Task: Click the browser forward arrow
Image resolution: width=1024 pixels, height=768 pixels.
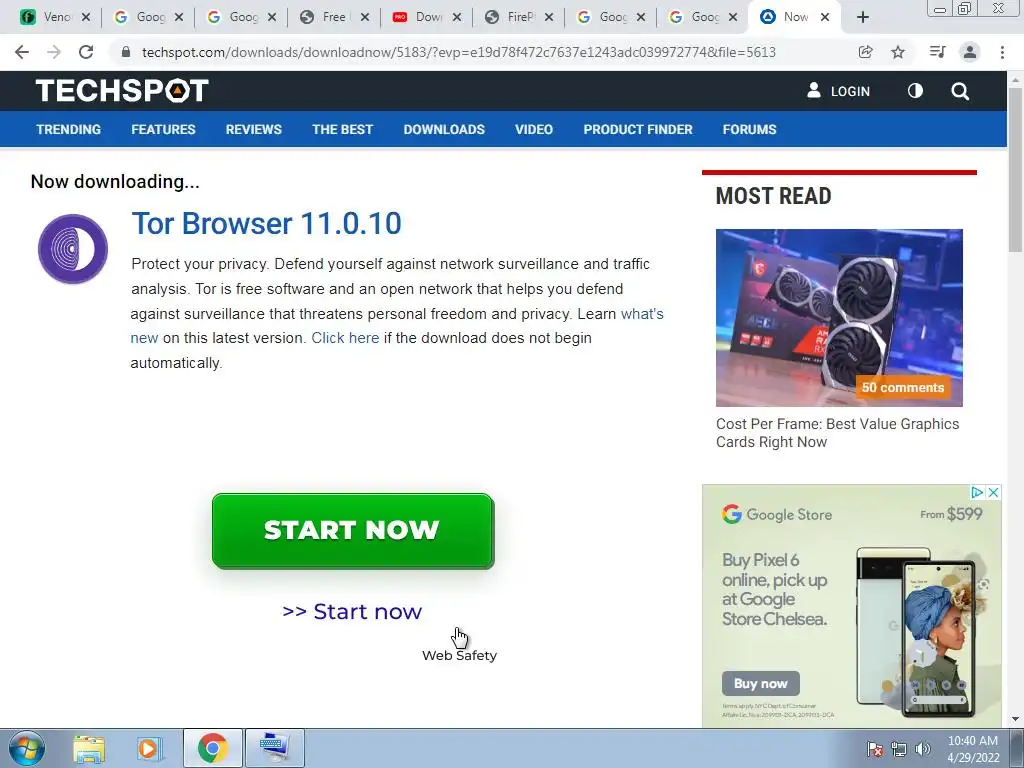Action: (54, 52)
